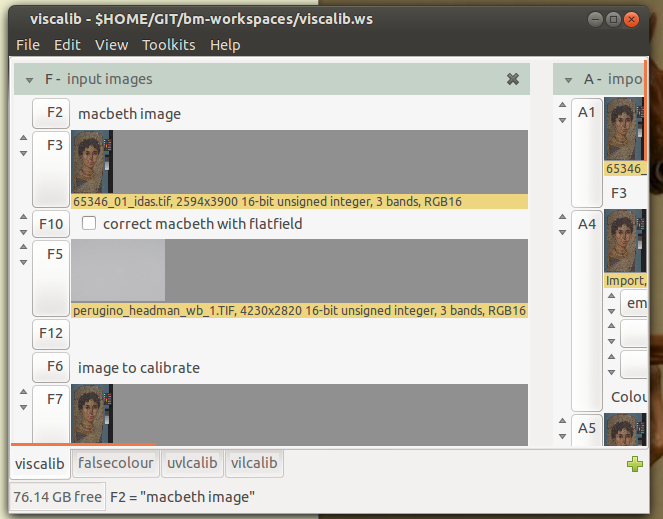
Task: Click the perugino_headman_wb_1.TIF caption in F5
Action: 299,310
